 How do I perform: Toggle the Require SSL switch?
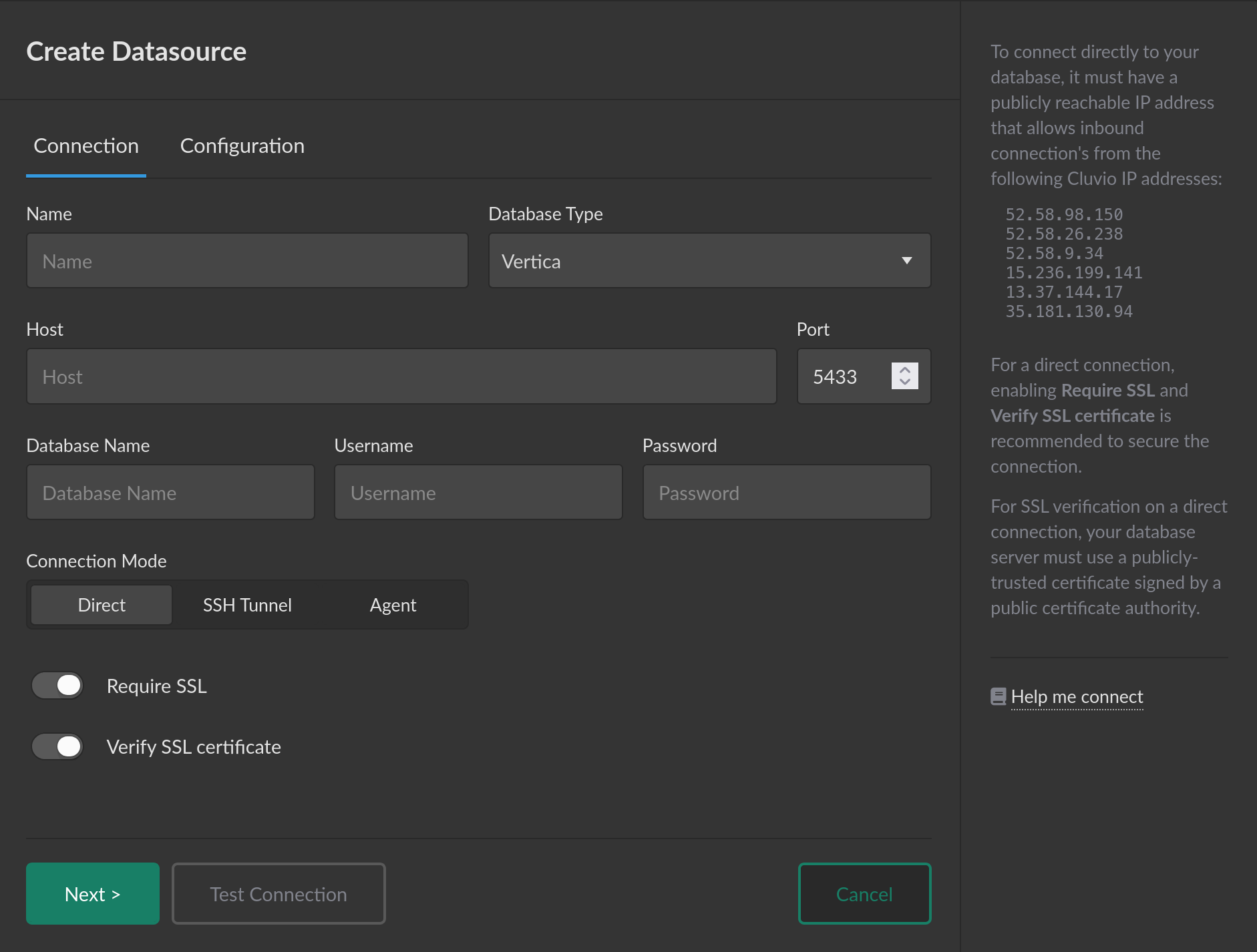[57, 686]
